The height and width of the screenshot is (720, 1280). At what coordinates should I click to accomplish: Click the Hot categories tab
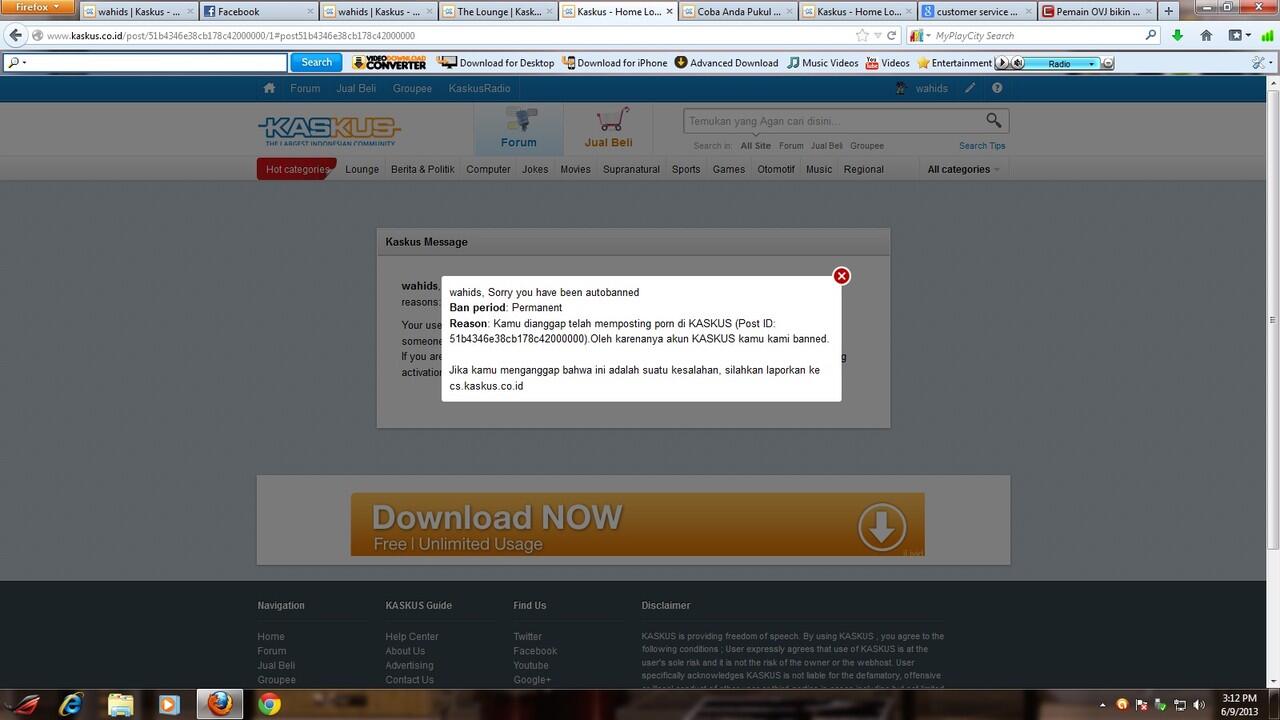[x=296, y=169]
